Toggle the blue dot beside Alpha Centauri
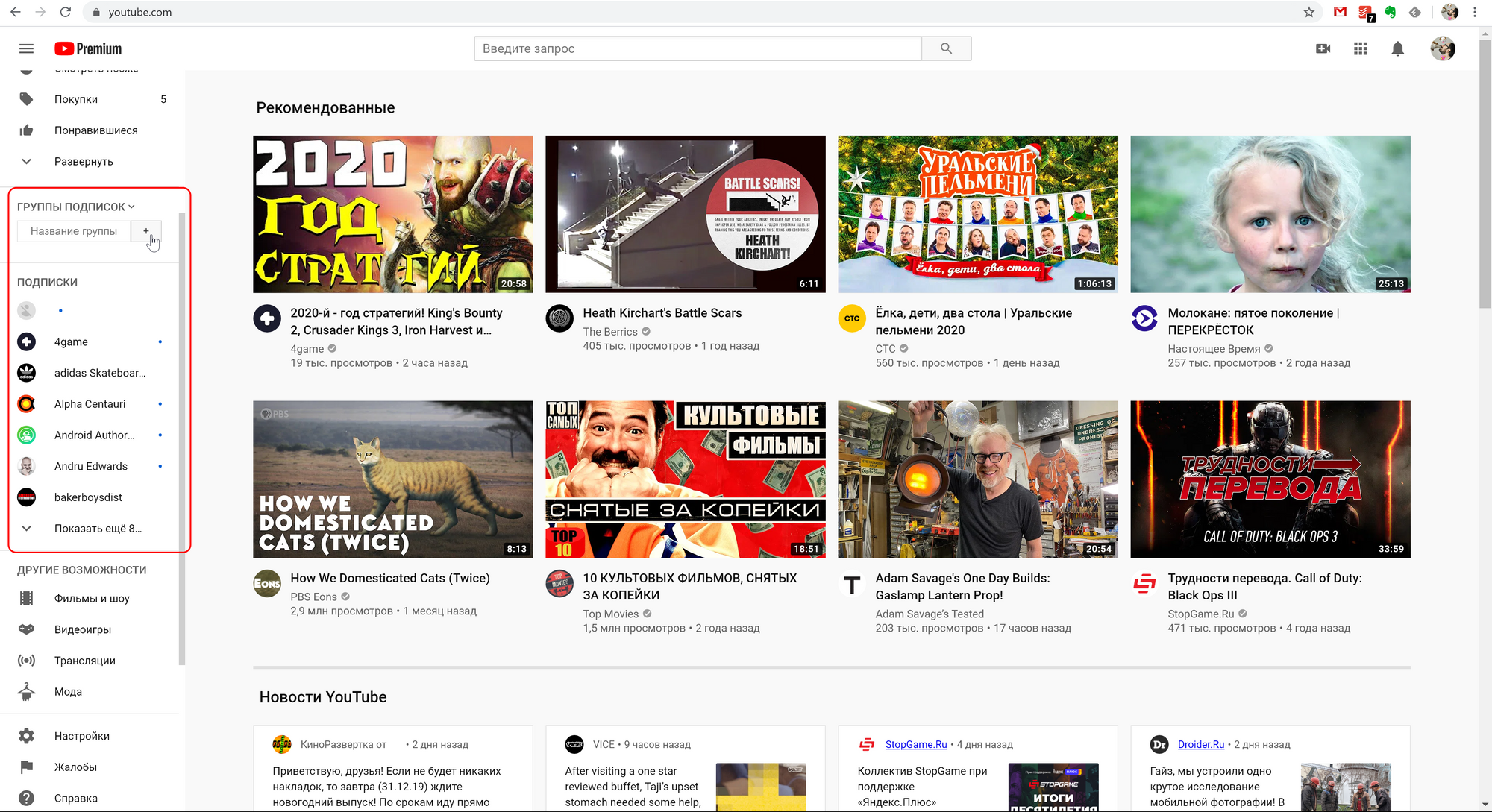Screen dimensions: 1492x812 coord(160,404)
